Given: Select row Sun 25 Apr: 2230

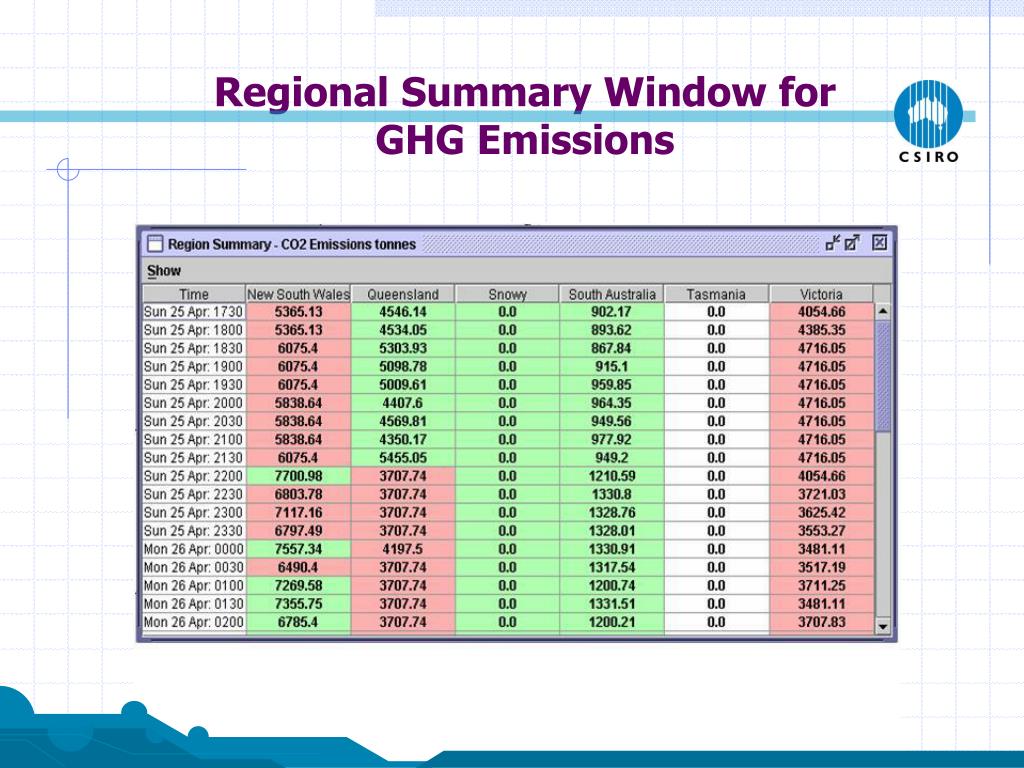Looking at the screenshot, I should 508,494.
